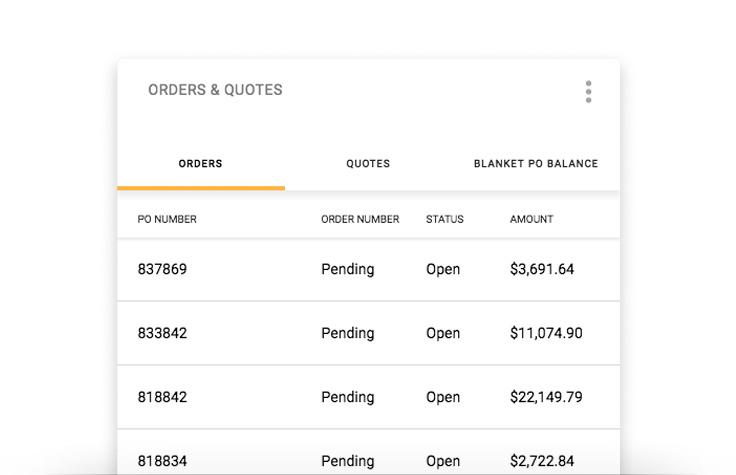
Task: Sort by PO Number column header
Action: coord(167,219)
